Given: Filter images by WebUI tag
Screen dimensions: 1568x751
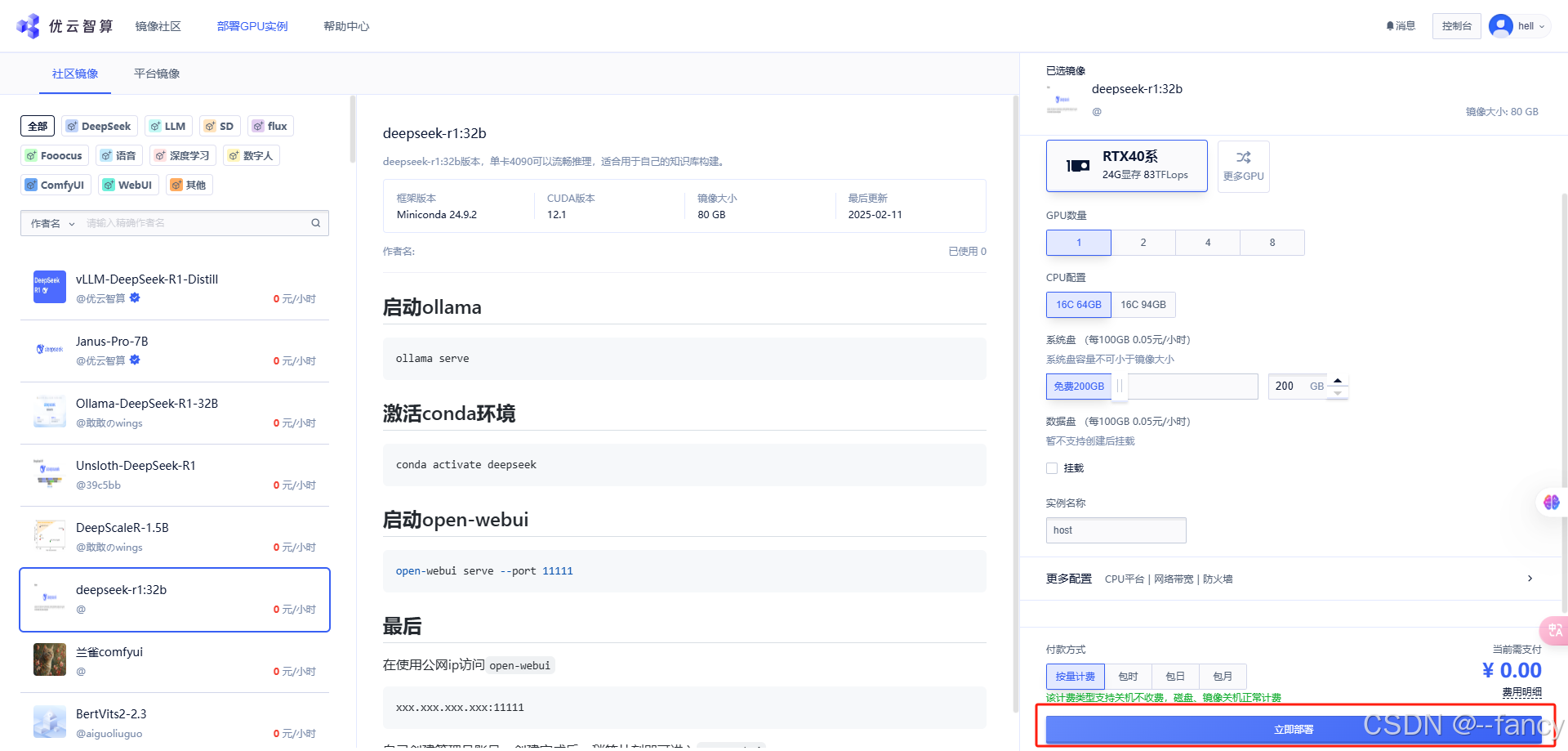Looking at the screenshot, I should click(128, 185).
